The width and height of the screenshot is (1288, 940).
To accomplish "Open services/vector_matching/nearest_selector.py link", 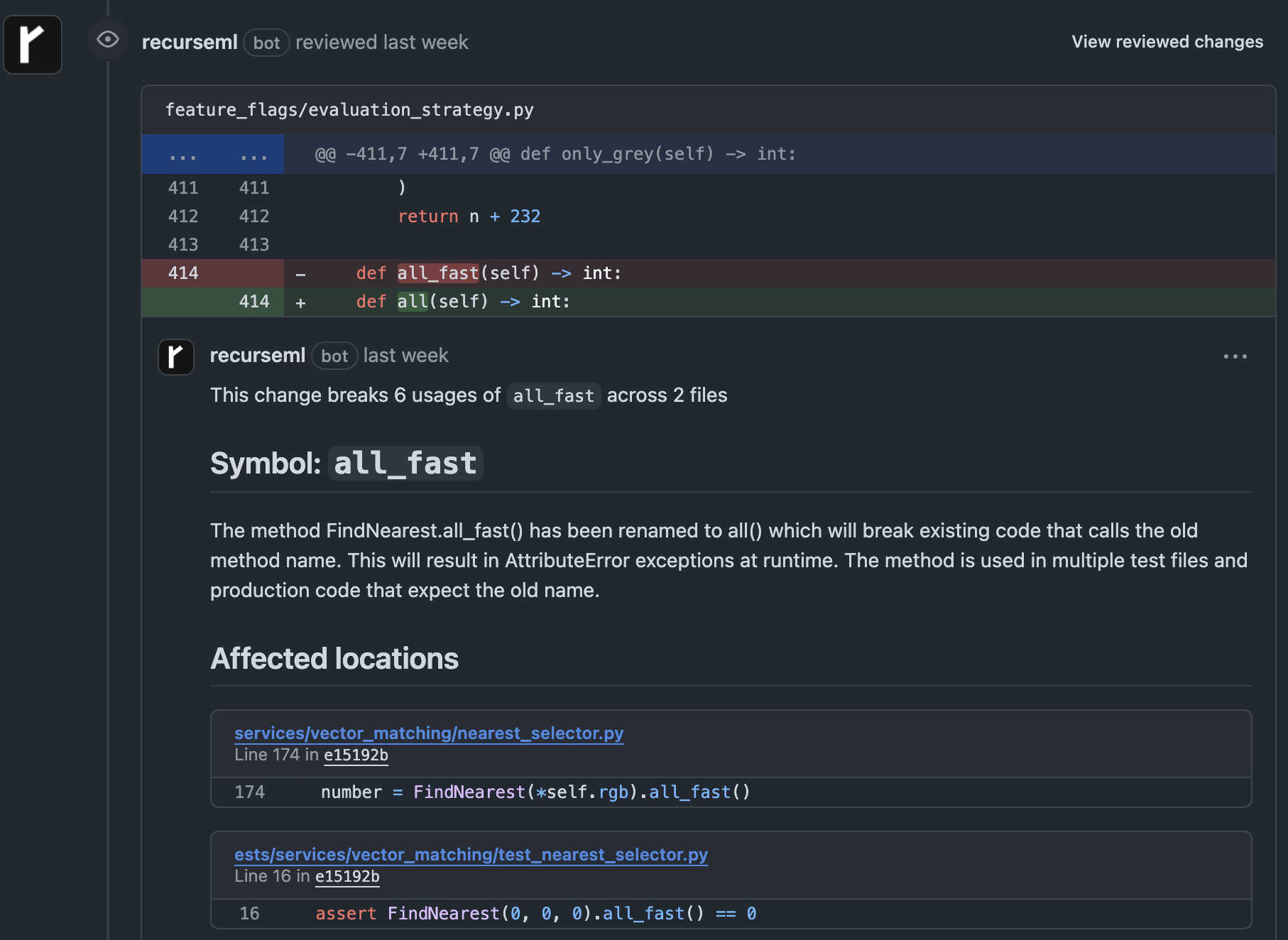I will [x=429, y=733].
